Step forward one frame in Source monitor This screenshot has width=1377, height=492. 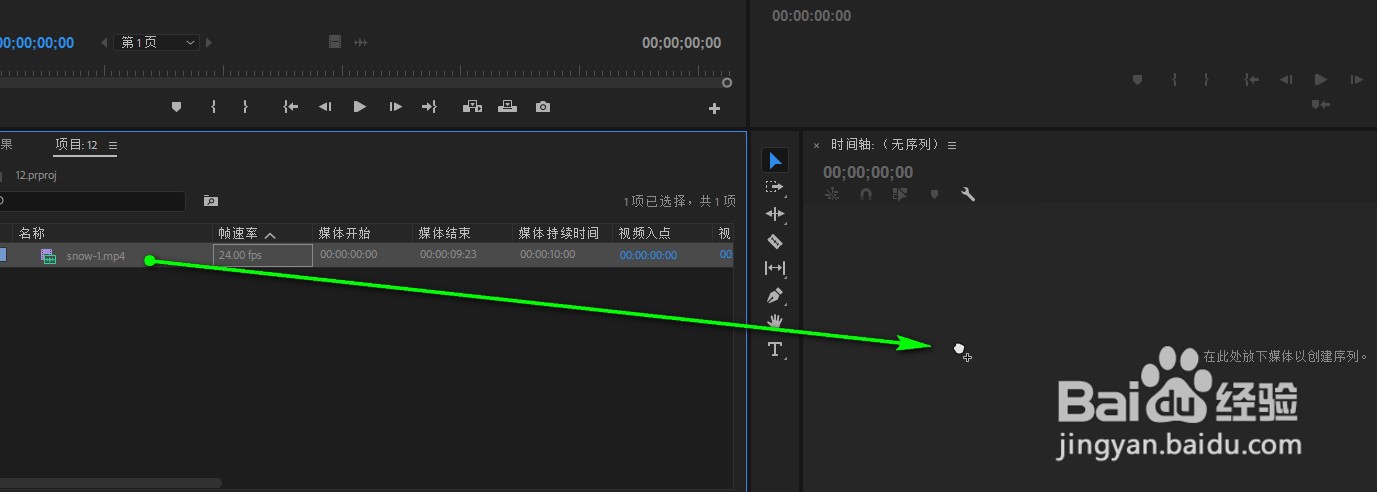(x=396, y=107)
